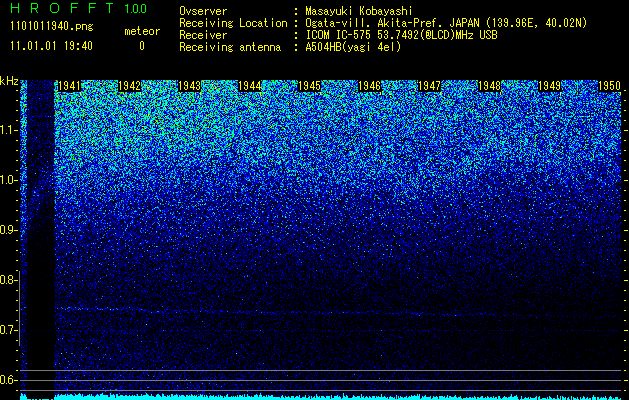Click the Ogata-vill. Akita-Pref. JAPAN location text
The height and width of the screenshot is (400, 629).
[x=446, y=23]
